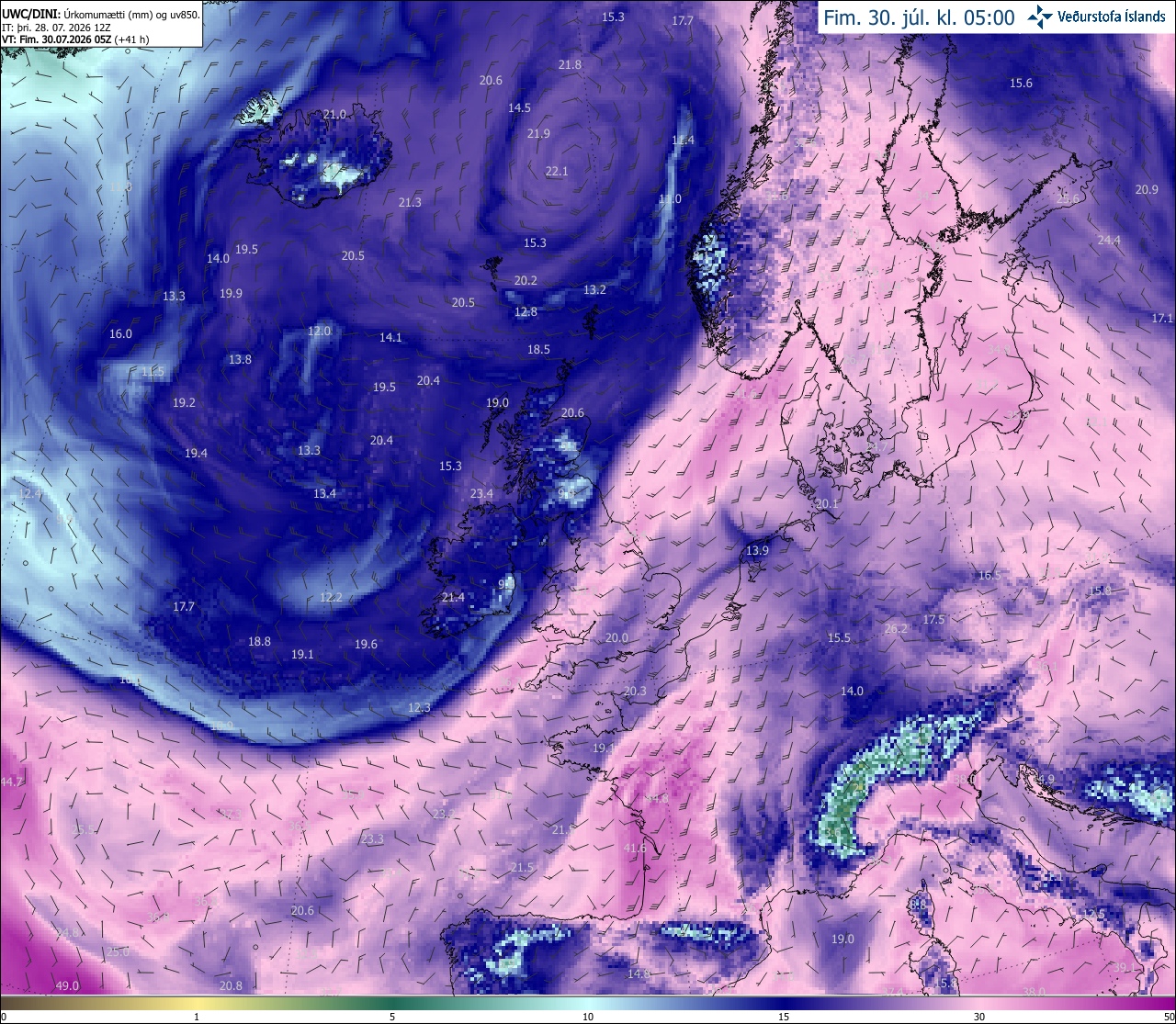Screen dimensions: 1176x1024
Task: Click the UWC/DINI Úrkomumætti title line
Action: (100, 15)
